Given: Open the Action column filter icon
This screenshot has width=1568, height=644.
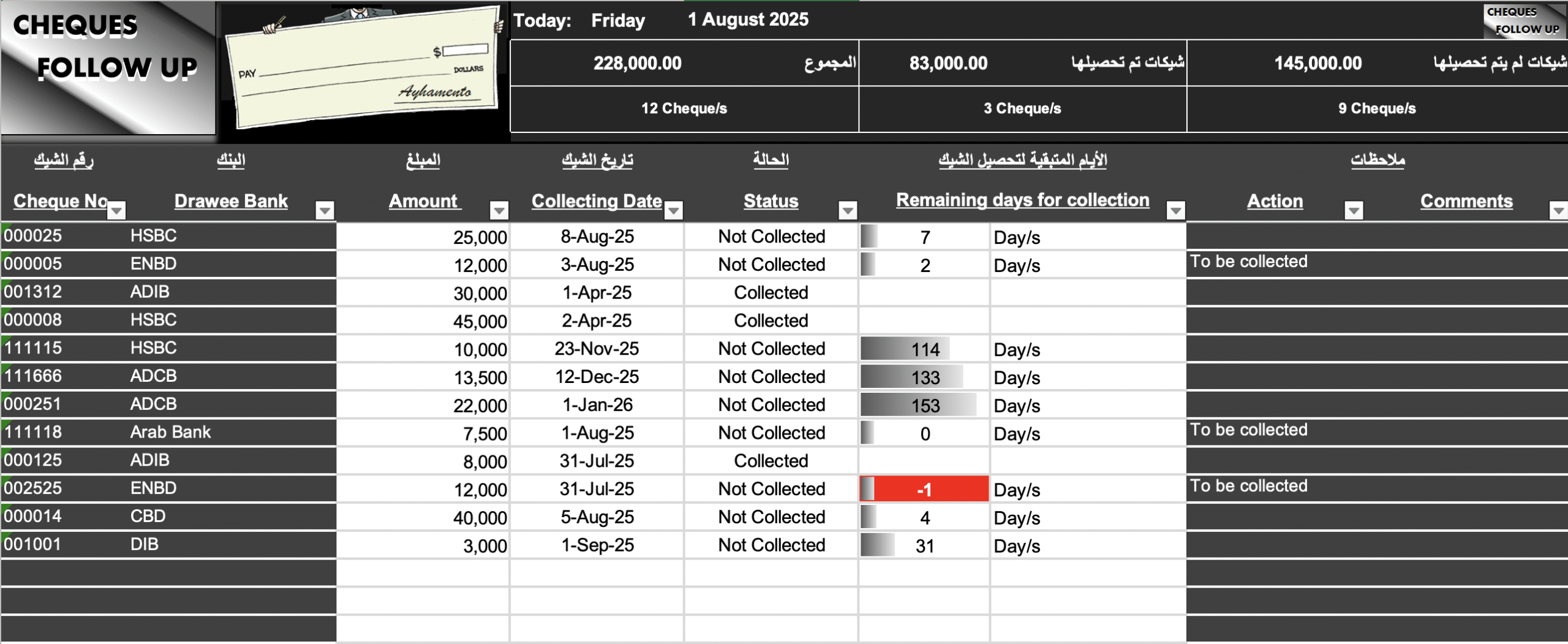Looking at the screenshot, I should pos(1355,210).
